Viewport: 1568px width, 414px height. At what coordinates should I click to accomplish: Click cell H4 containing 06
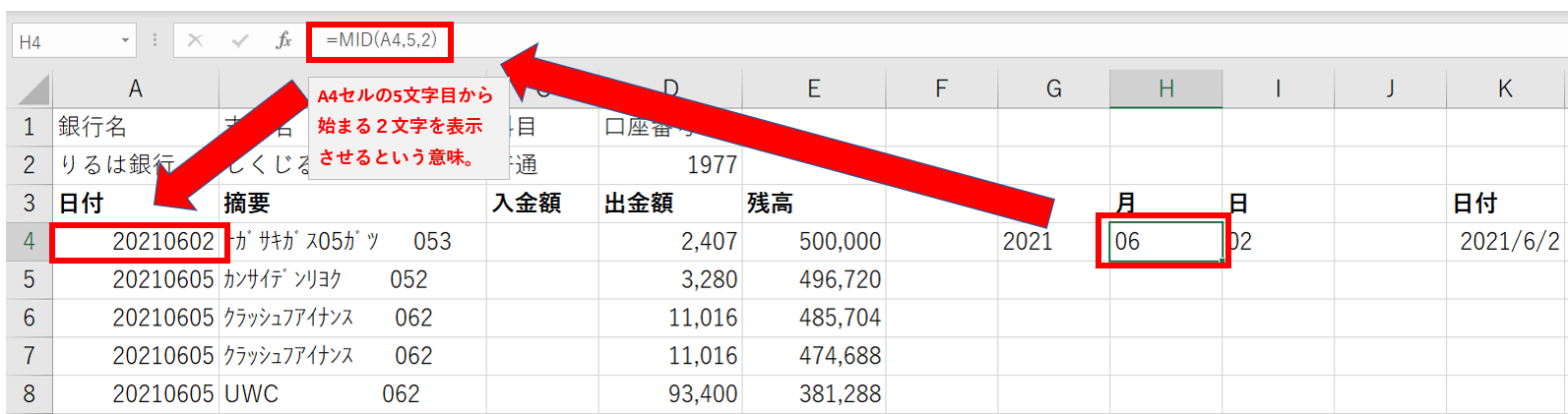[x=1164, y=242]
